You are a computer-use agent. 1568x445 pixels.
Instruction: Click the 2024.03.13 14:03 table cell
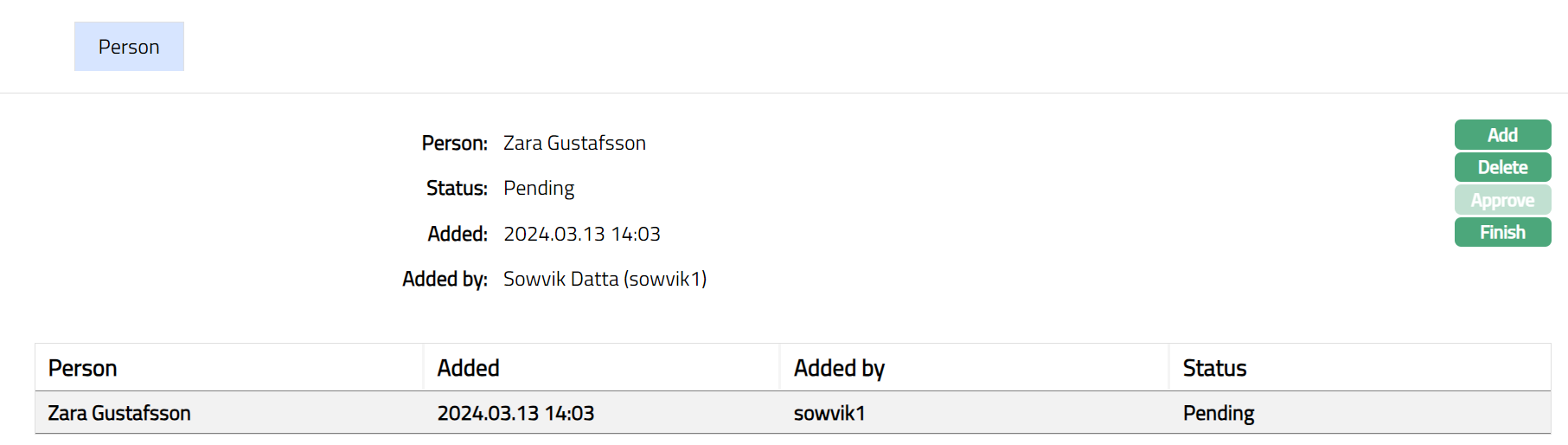pyautogui.click(x=515, y=413)
